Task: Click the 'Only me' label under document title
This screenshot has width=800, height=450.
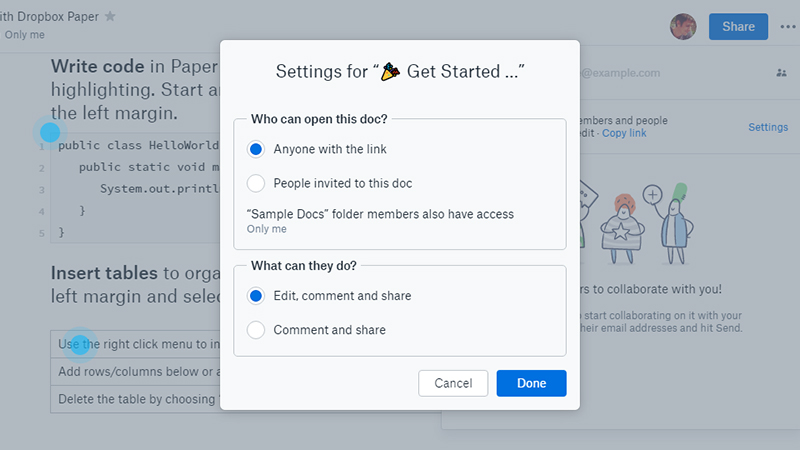Action: 24,35
